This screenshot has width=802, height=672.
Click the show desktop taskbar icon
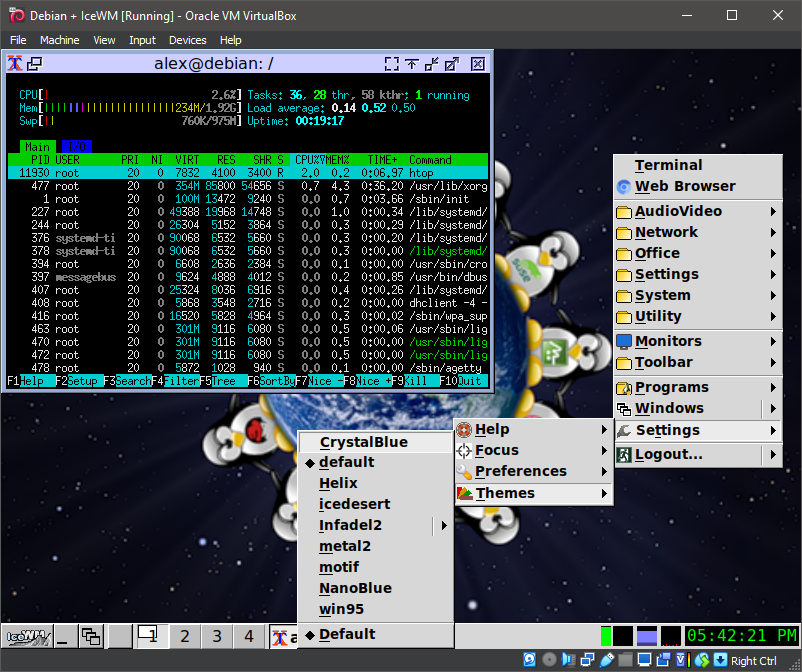click(63, 636)
